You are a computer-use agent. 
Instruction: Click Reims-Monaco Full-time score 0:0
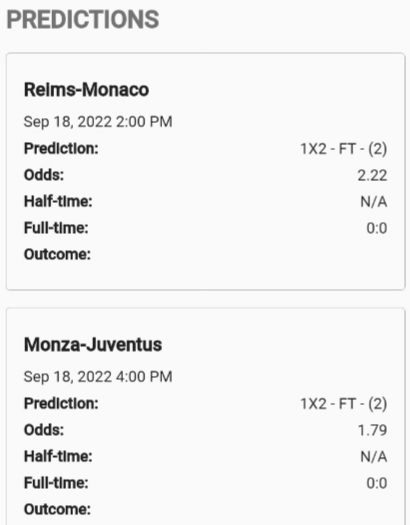pos(377,228)
